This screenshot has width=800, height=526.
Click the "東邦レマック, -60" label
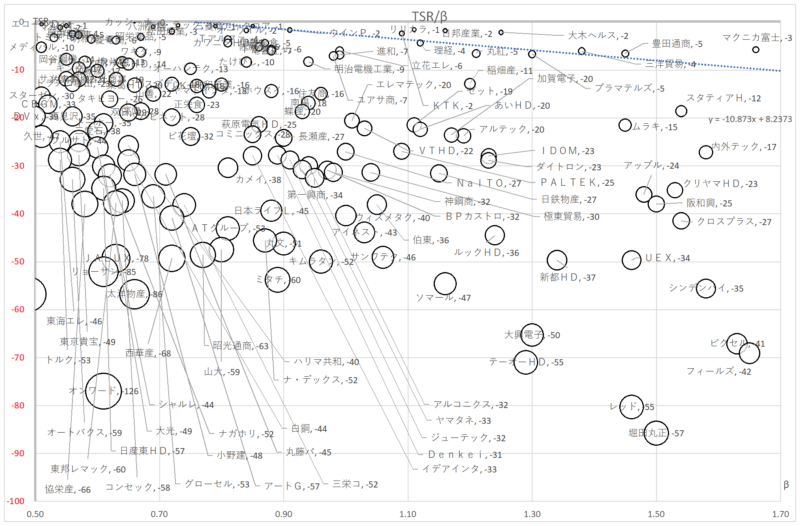[x=88, y=469]
